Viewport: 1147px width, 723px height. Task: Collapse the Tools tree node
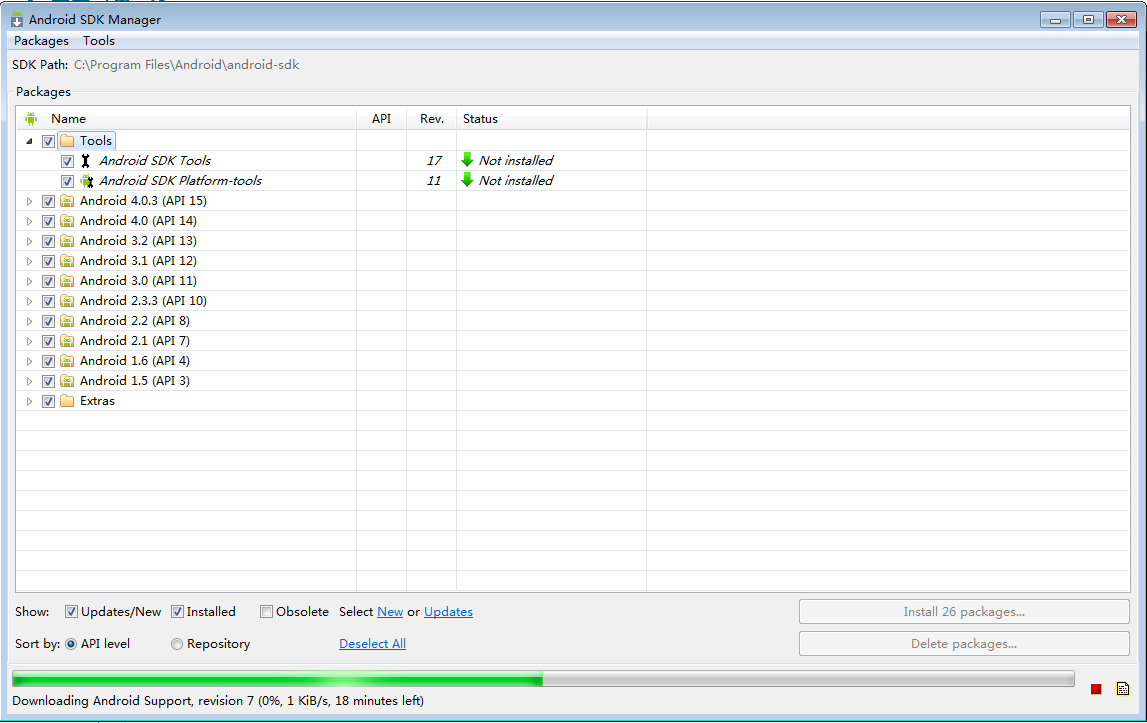tap(29, 141)
